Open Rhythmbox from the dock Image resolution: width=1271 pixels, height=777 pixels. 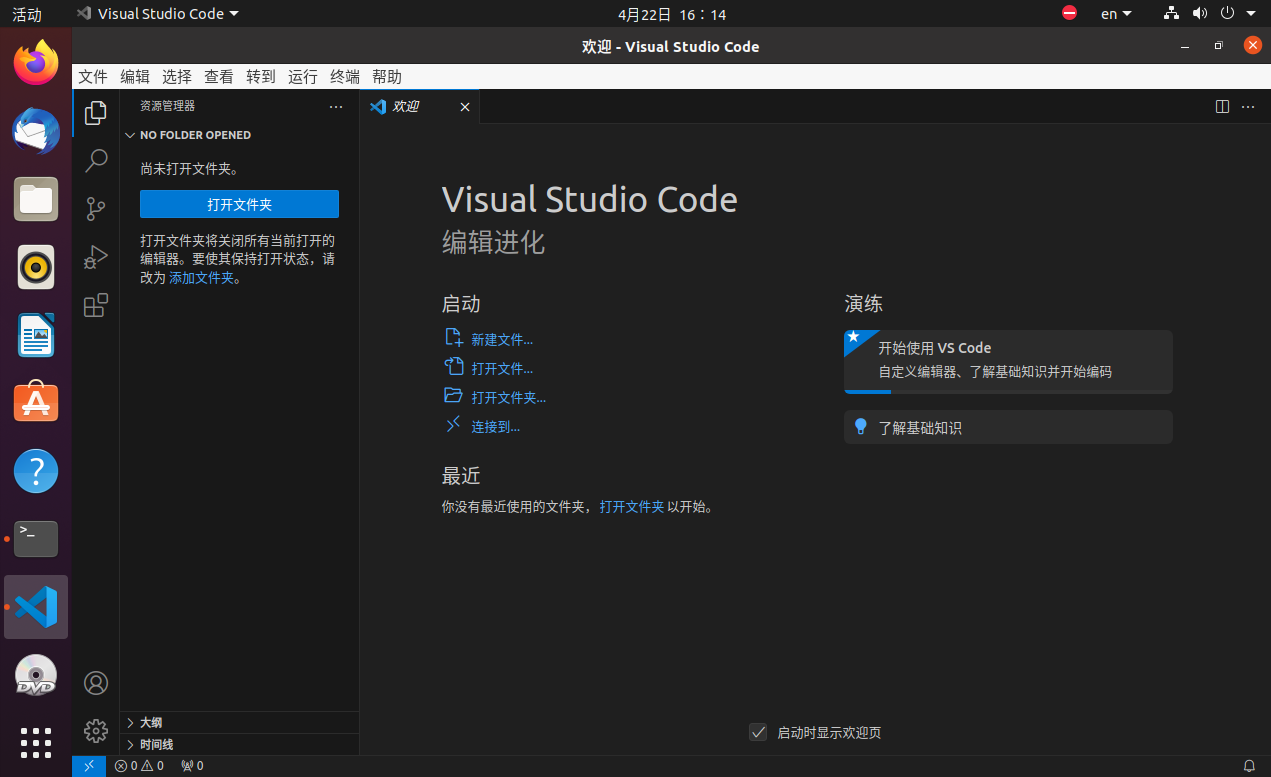point(36,267)
